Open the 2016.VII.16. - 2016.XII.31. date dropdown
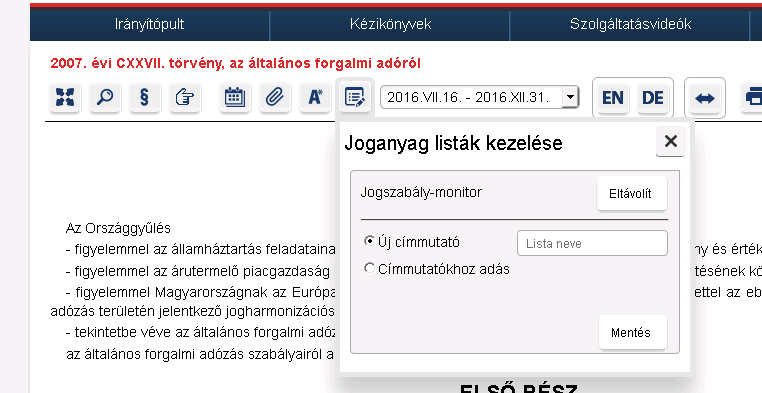762x393 pixels. 480,97
